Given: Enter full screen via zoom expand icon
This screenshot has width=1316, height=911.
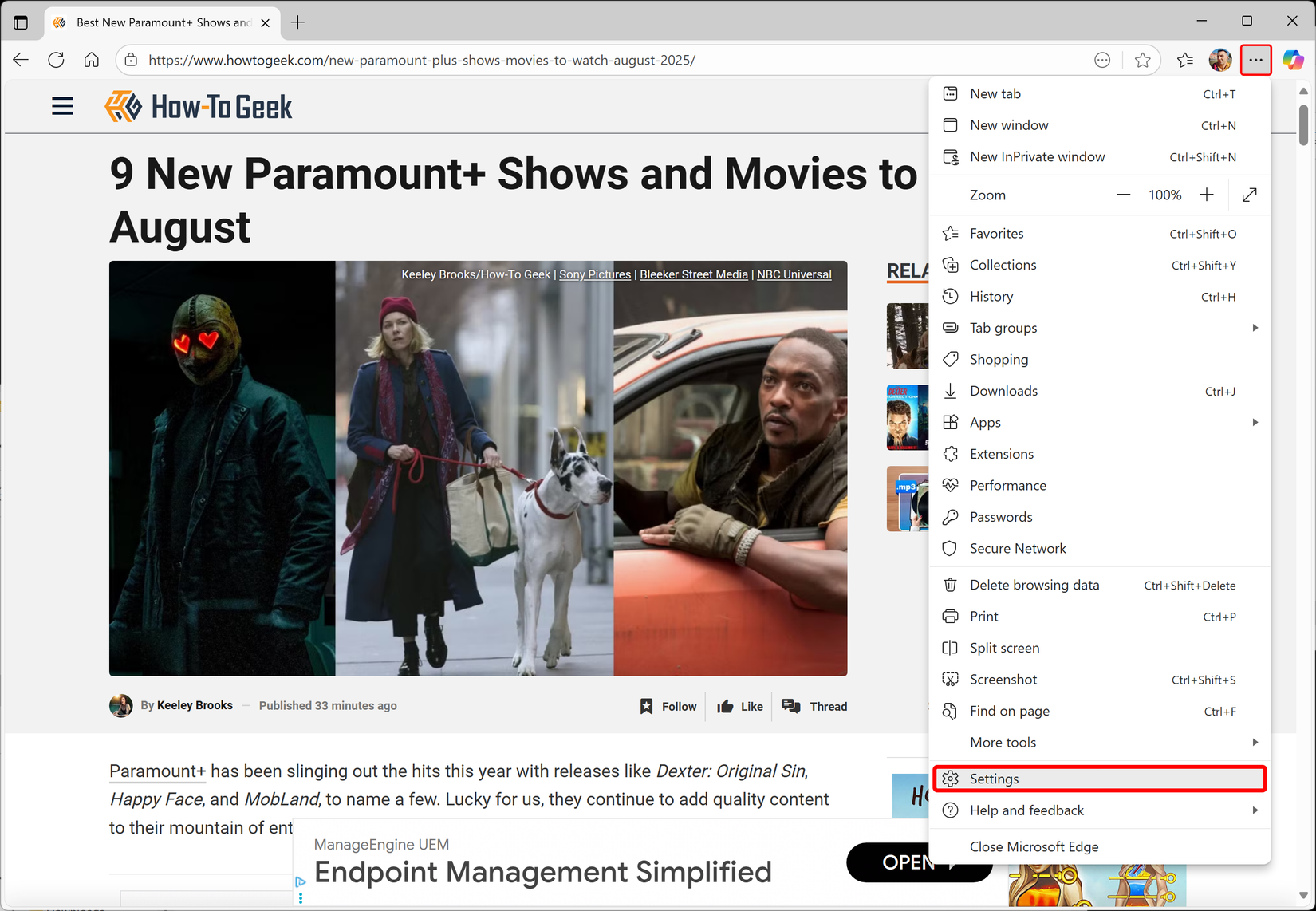Looking at the screenshot, I should (1249, 195).
